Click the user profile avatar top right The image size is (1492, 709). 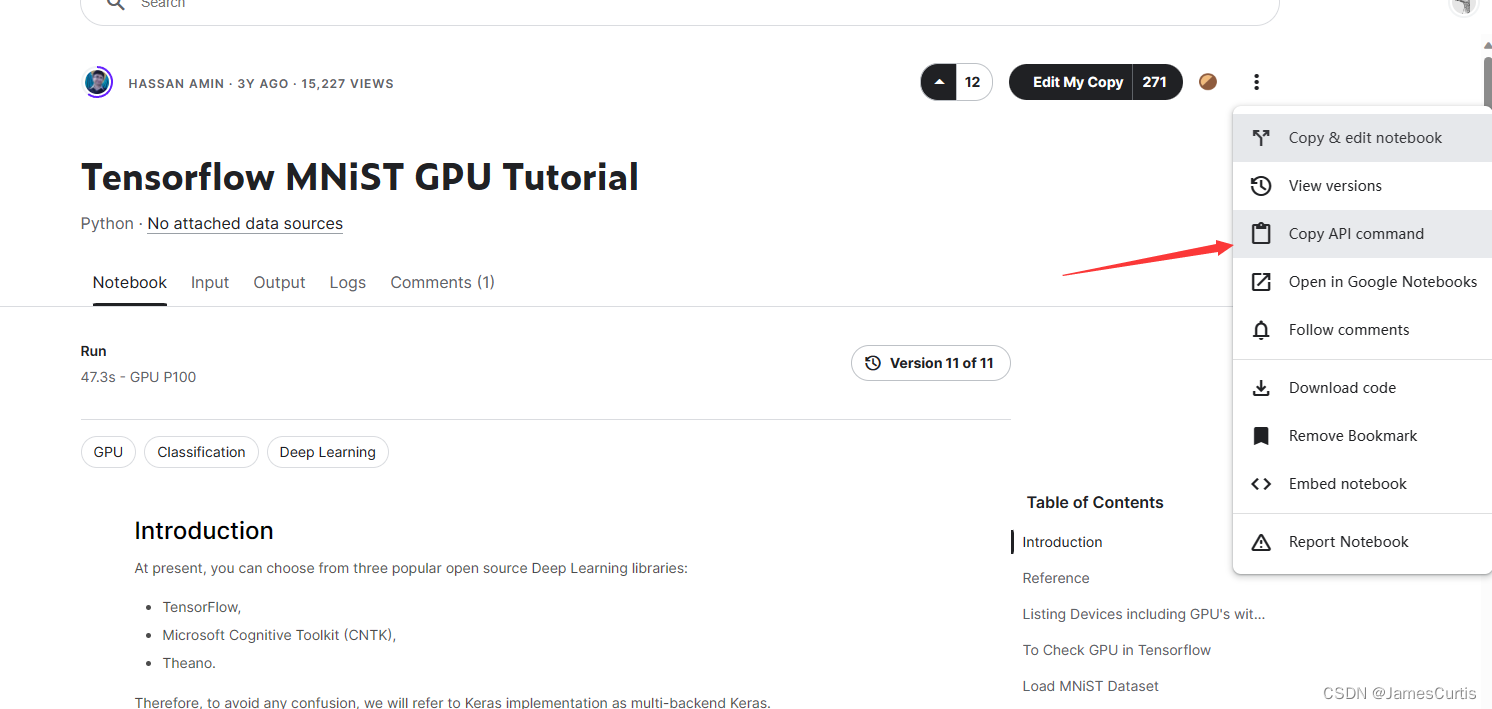click(1465, 5)
